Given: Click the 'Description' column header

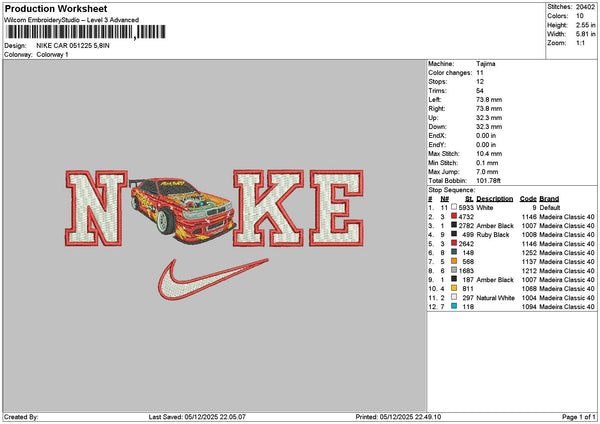Looking at the screenshot, I should [x=494, y=199].
